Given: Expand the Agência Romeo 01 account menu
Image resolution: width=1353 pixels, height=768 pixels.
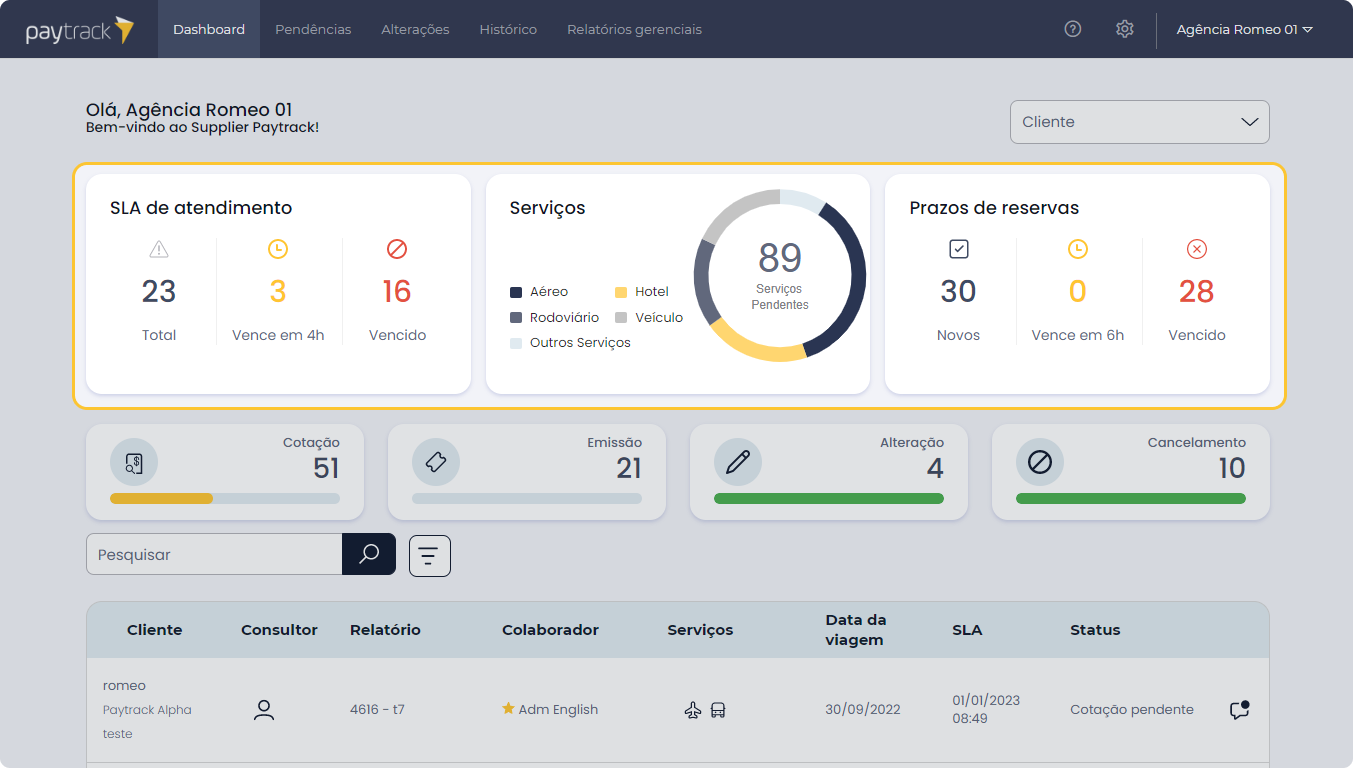Looking at the screenshot, I should point(1244,29).
